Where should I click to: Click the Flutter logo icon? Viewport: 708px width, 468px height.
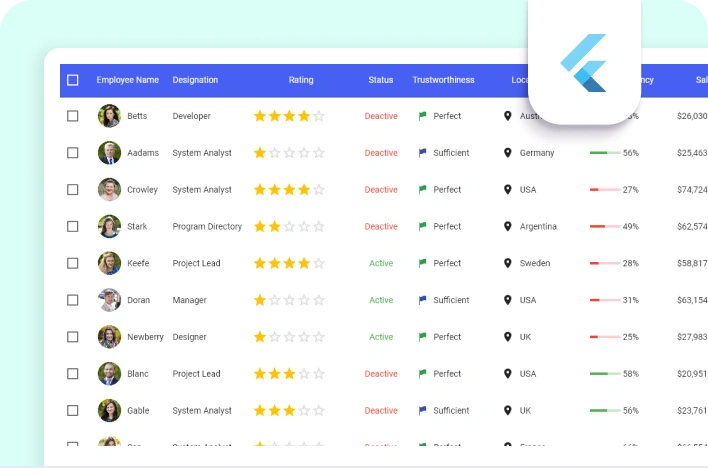tap(584, 64)
